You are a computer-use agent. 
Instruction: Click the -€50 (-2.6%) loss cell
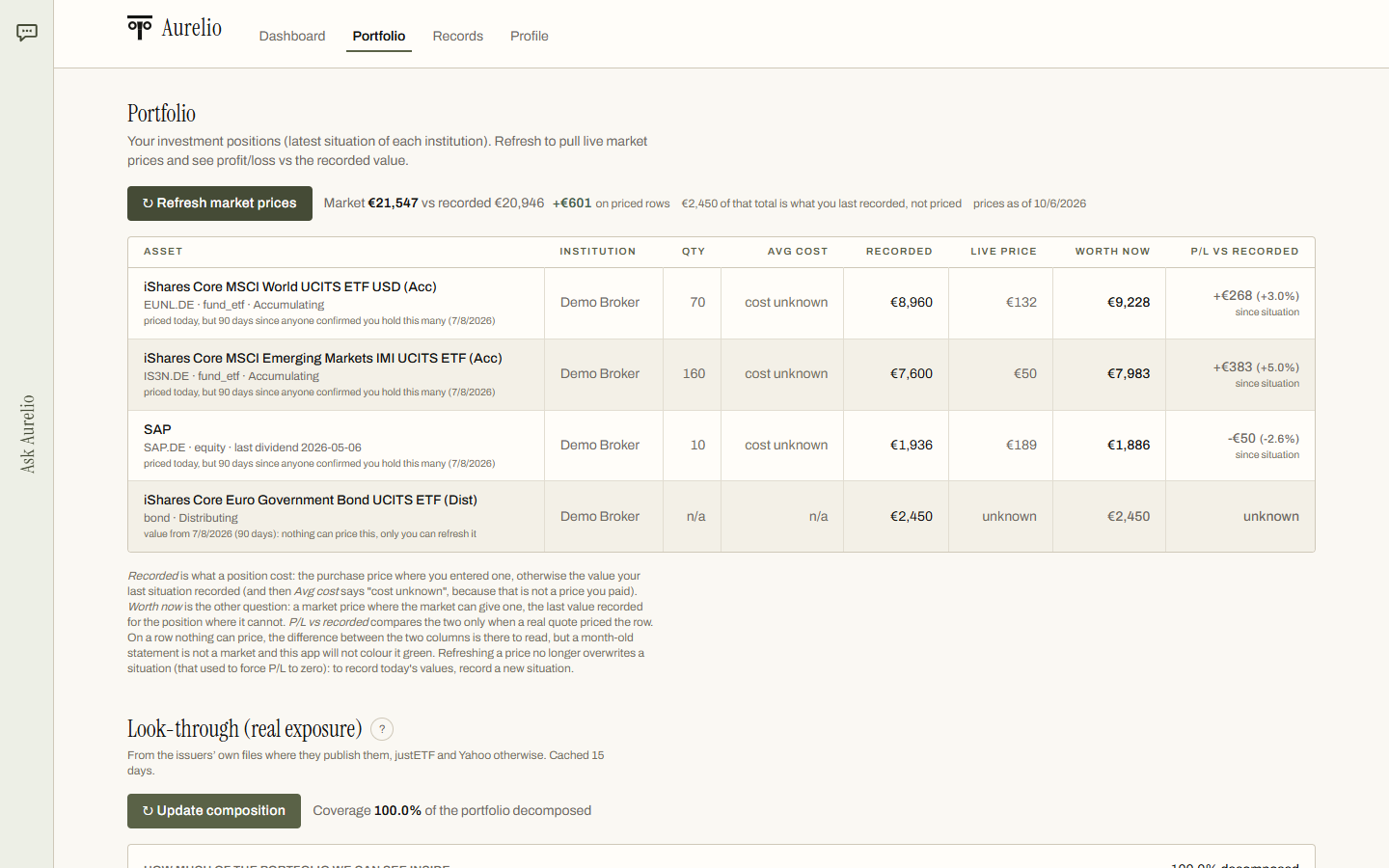pyautogui.click(x=1264, y=439)
